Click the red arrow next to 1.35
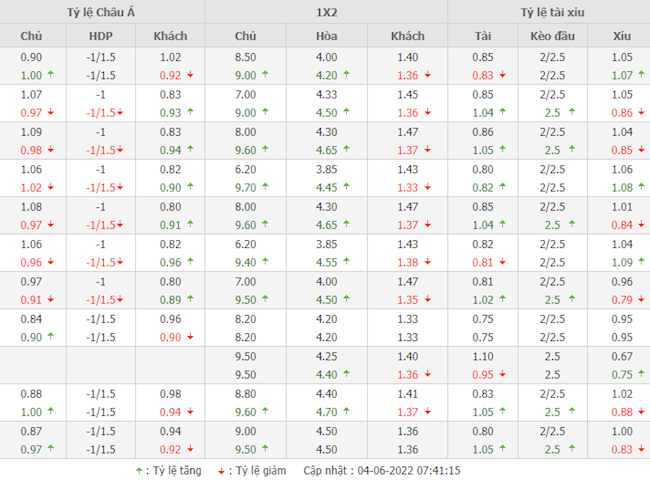 (x=425, y=299)
